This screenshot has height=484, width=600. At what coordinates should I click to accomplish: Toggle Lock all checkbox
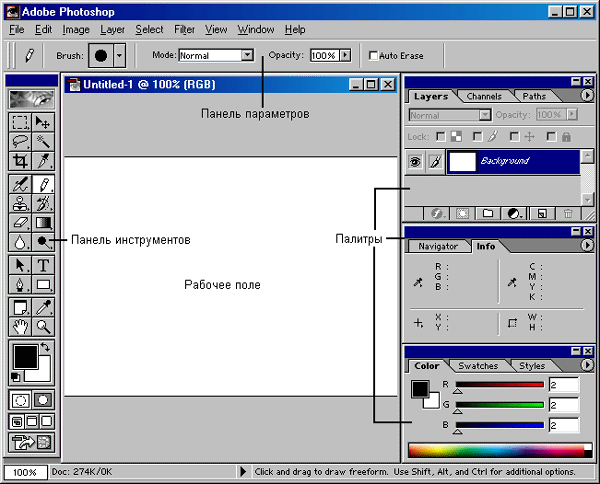click(551, 137)
